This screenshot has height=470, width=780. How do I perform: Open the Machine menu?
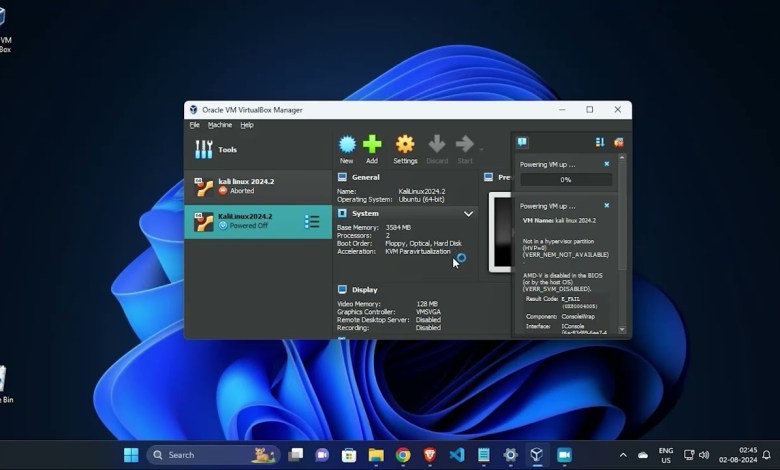point(220,125)
